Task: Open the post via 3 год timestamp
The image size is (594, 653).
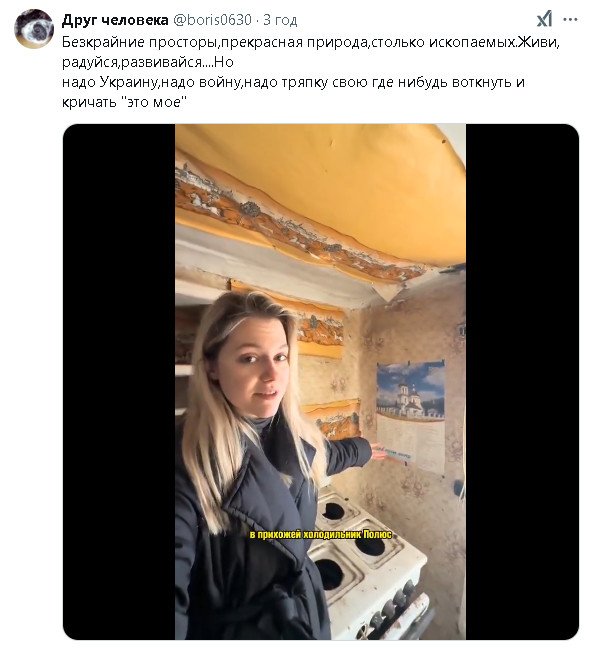Action: pos(280,20)
